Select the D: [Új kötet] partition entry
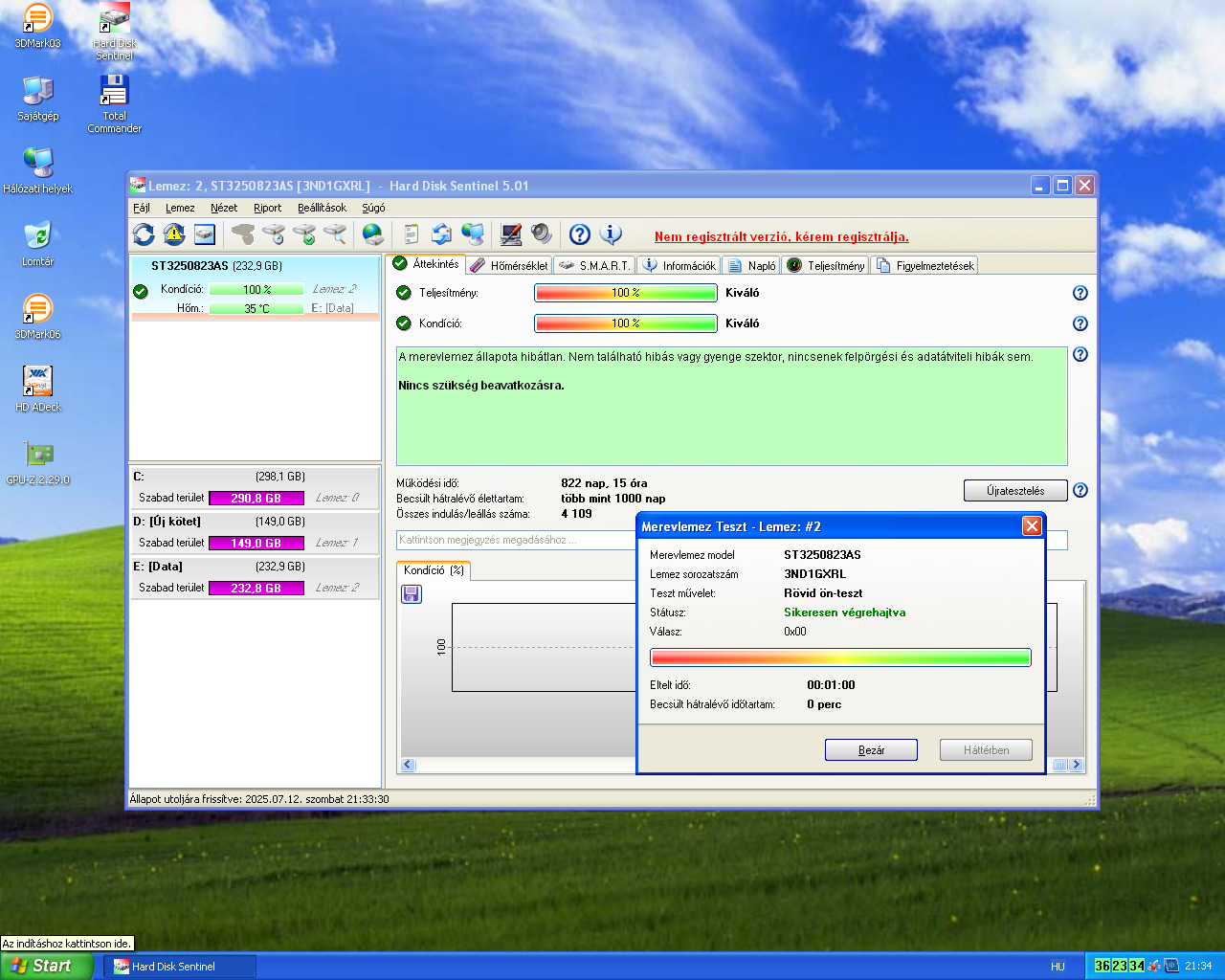The height and width of the screenshot is (980, 1225). [x=256, y=532]
